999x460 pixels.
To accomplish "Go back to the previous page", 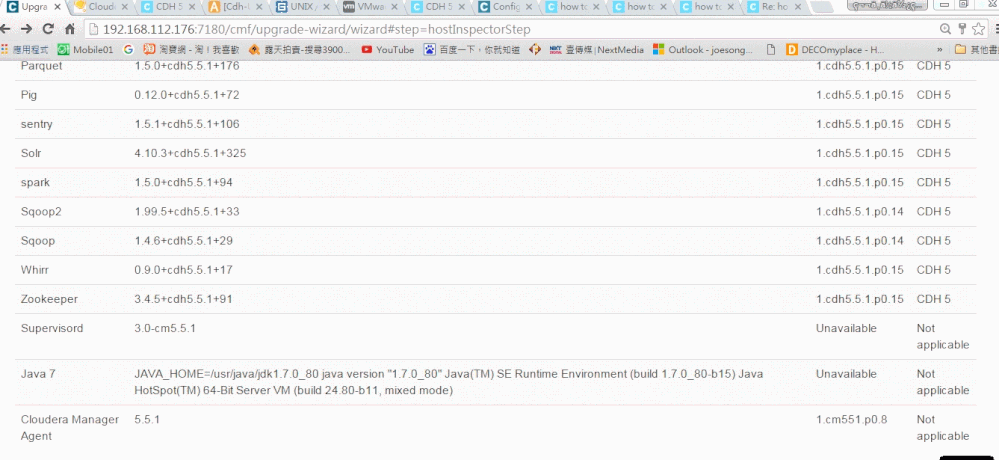I will [6, 29].
